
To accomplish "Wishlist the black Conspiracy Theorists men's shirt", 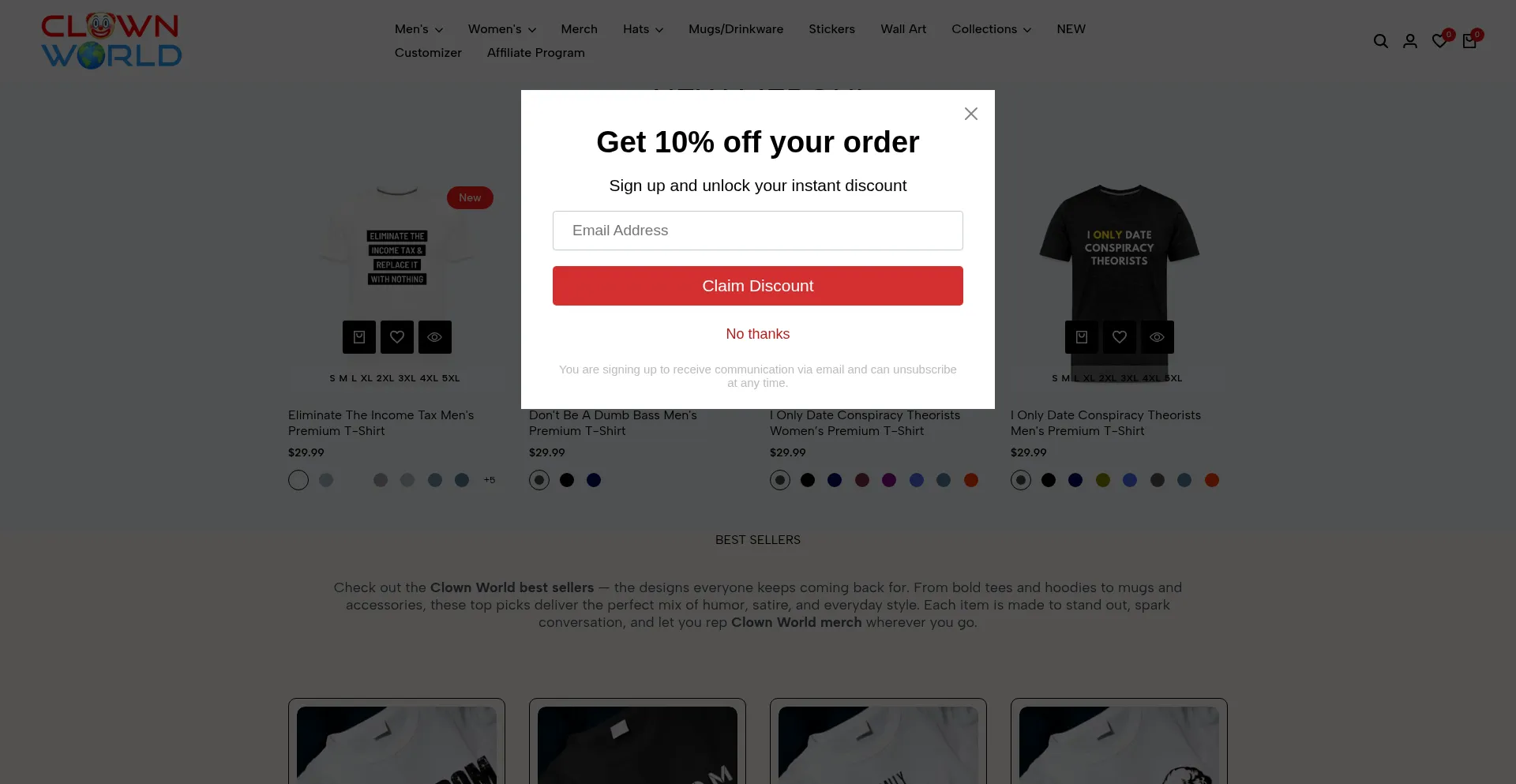I will (1120, 337).
